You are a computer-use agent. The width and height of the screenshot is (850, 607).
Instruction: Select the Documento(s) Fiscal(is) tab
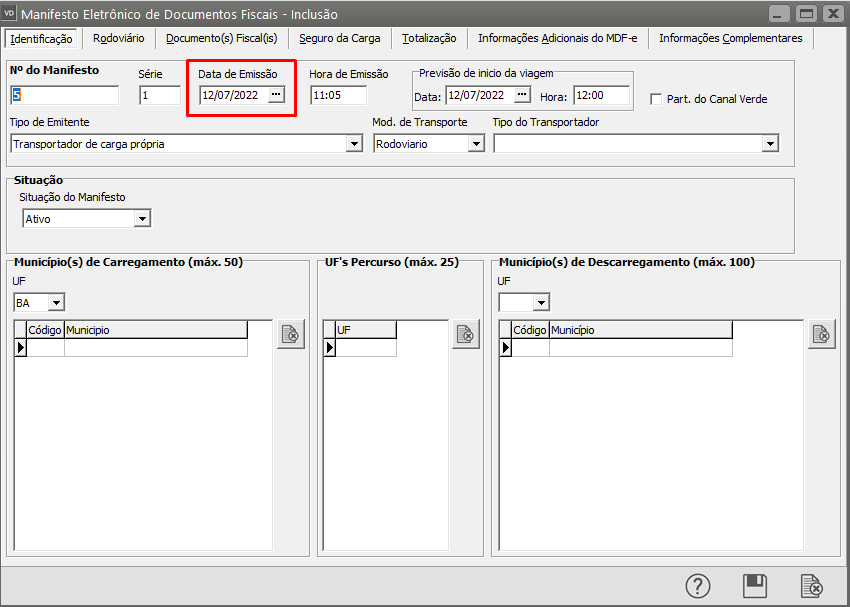(x=221, y=38)
